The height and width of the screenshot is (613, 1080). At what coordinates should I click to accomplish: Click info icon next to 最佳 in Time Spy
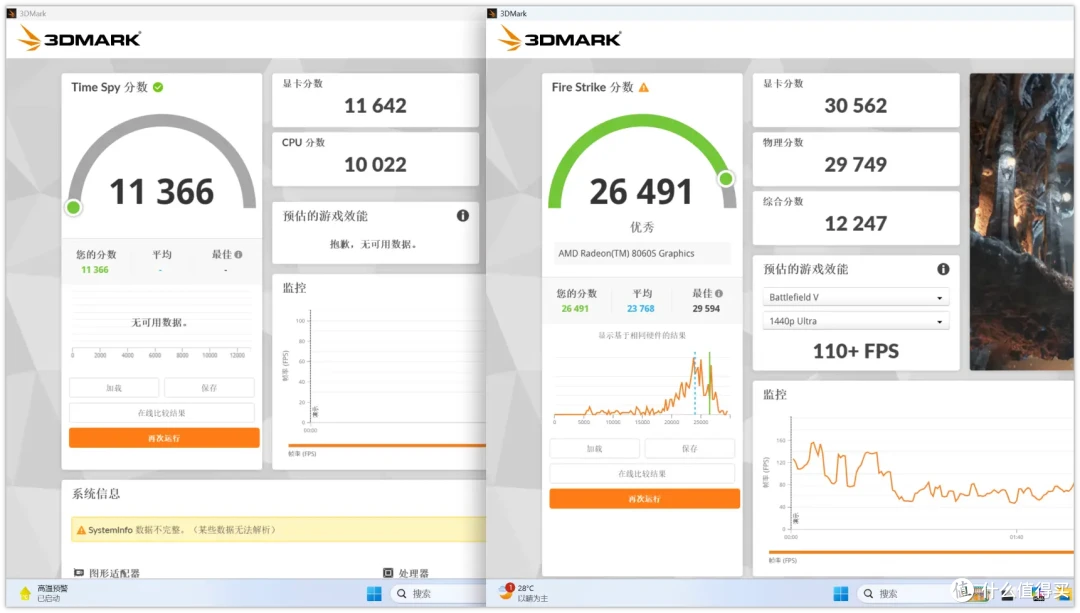click(x=238, y=254)
